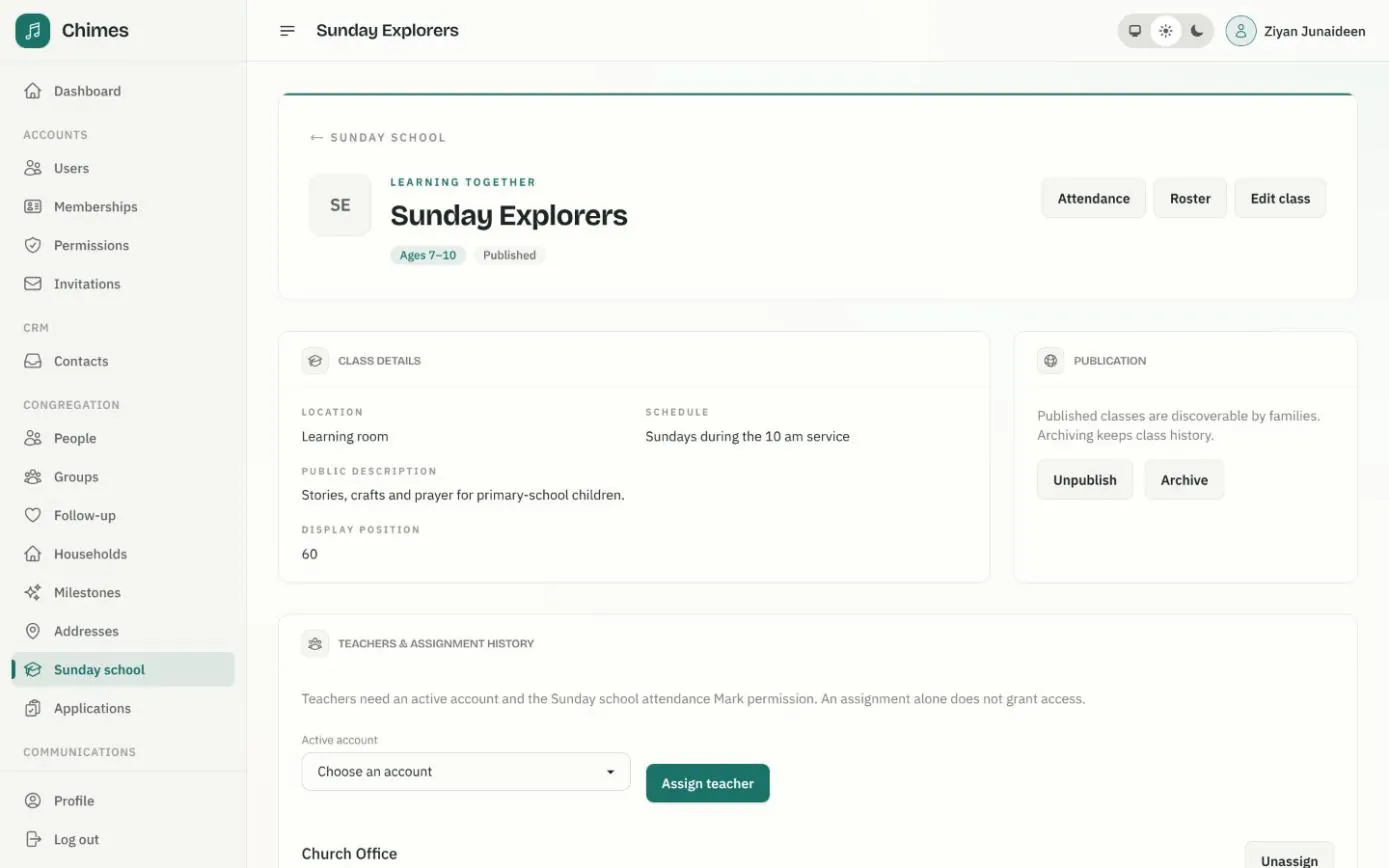Viewport: 1389px width, 868px height.
Task: Click the Log out icon
Action: pos(33,840)
